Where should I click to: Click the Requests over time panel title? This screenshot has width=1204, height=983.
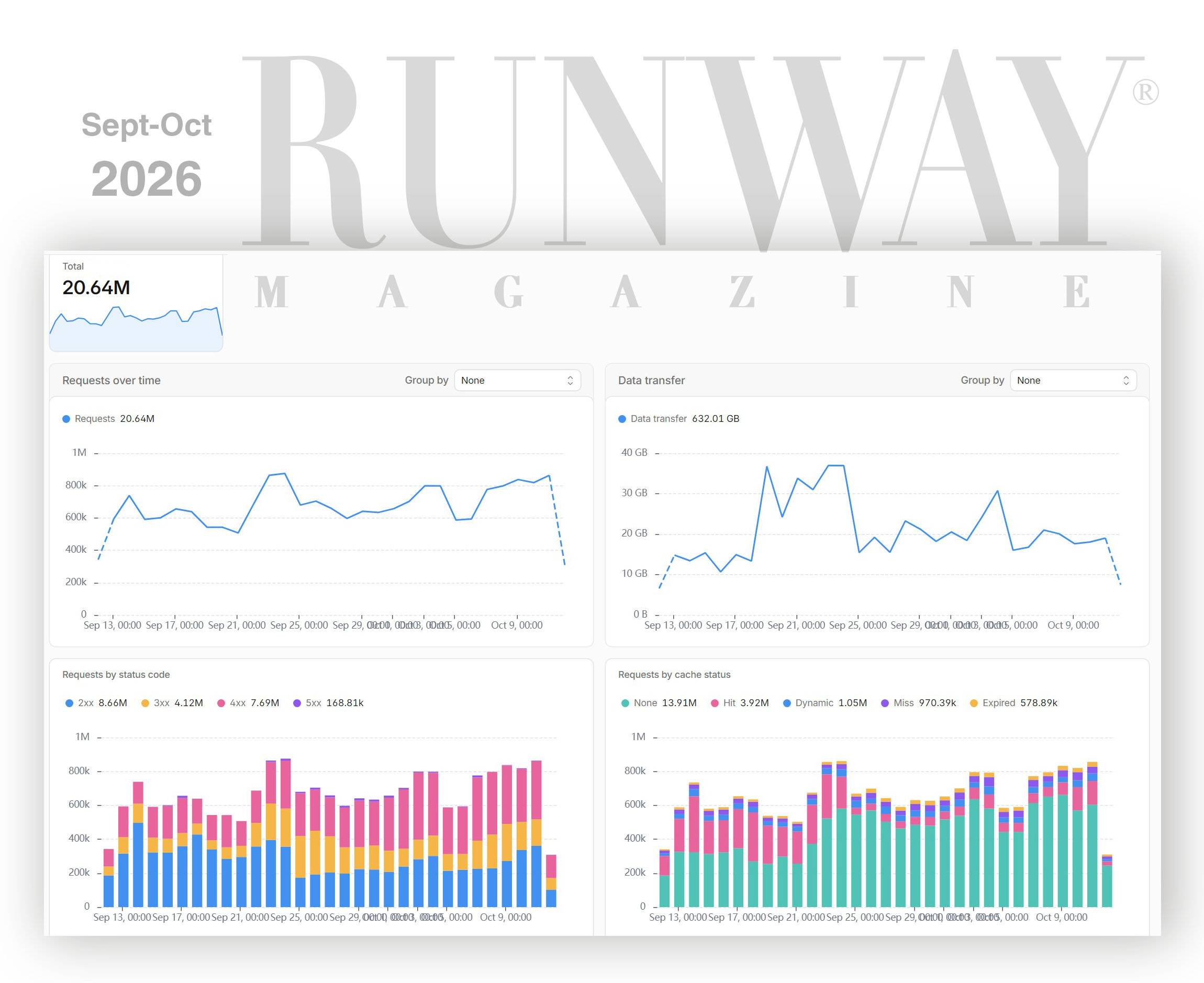[112, 381]
